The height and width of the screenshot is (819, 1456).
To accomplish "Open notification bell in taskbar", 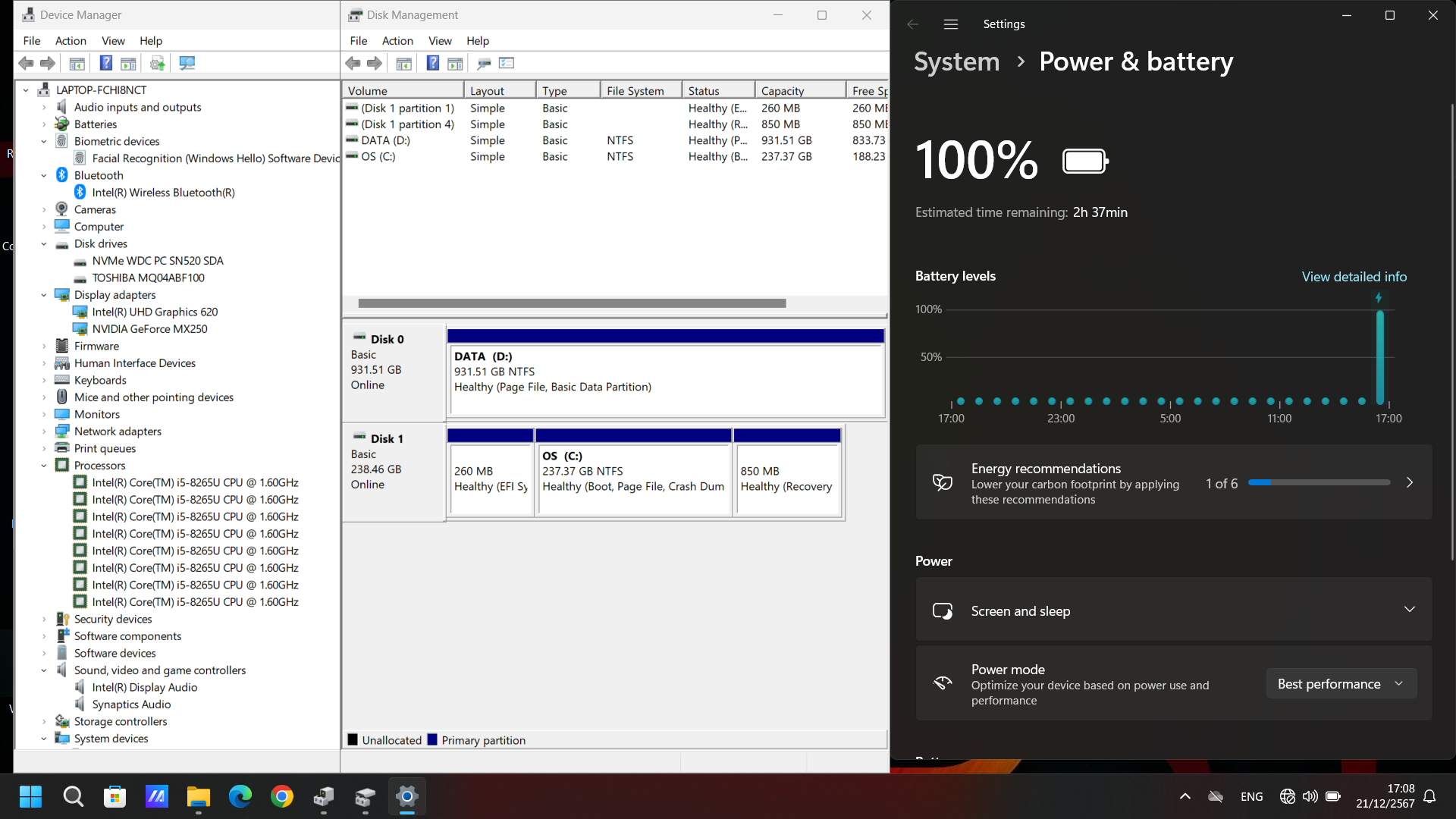I will [x=1429, y=796].
